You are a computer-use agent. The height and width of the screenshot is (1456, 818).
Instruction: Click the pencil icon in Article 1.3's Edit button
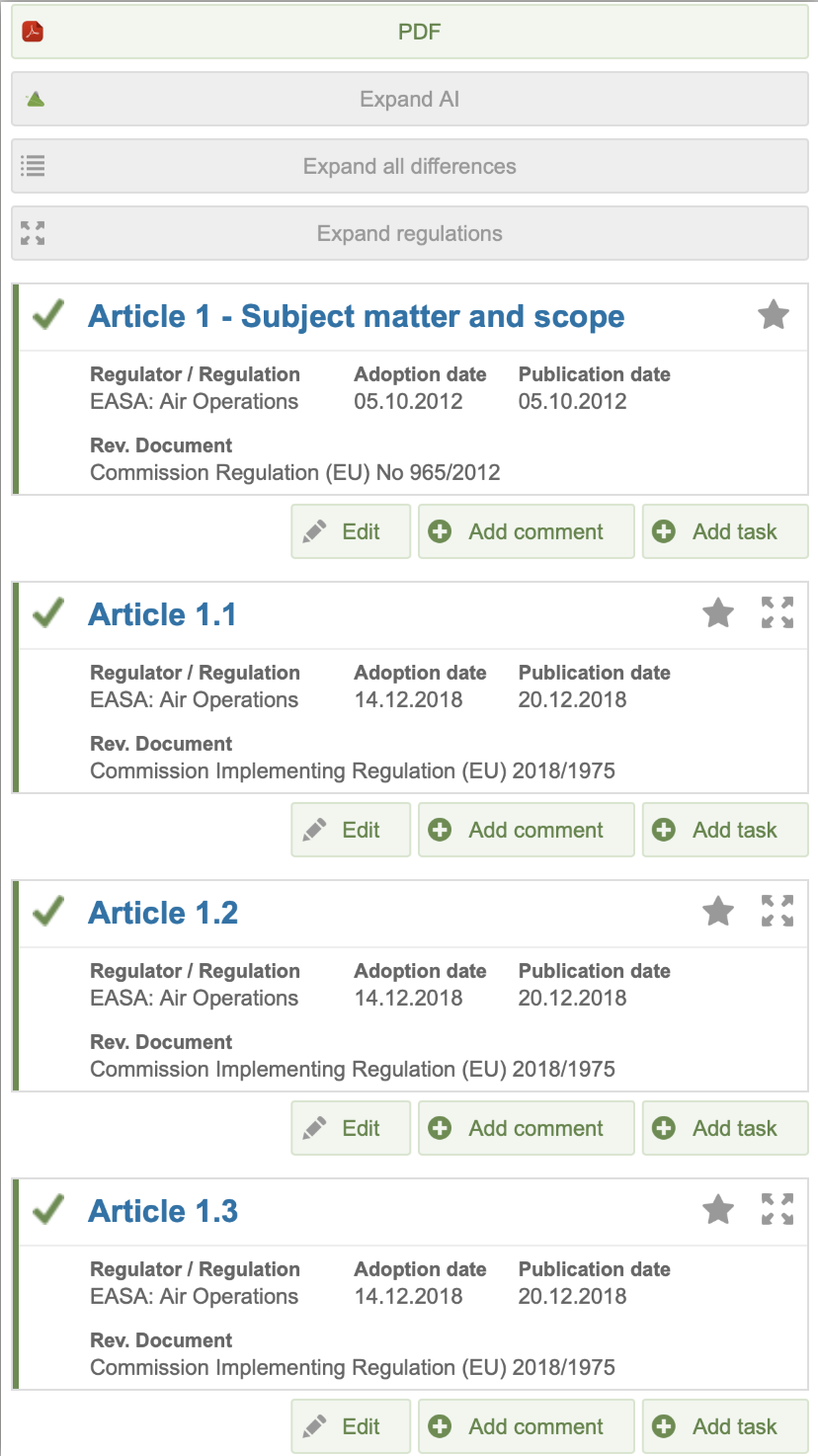[x=313, y=1425]
